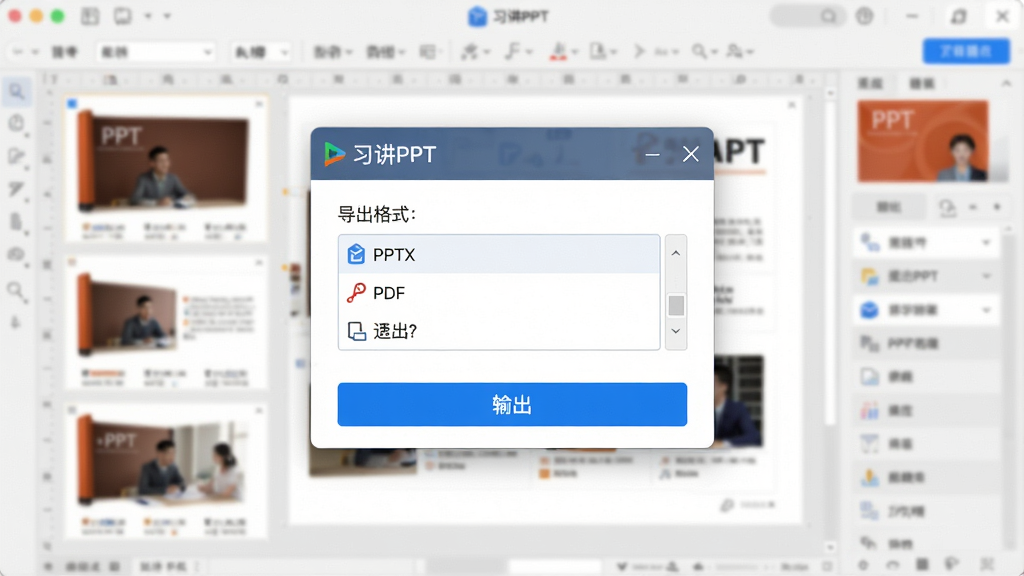Image resolution: width=1024 pixels, height=576 pixels.
Task: Select the PPTX export format
Action: [x=499, y=254]
